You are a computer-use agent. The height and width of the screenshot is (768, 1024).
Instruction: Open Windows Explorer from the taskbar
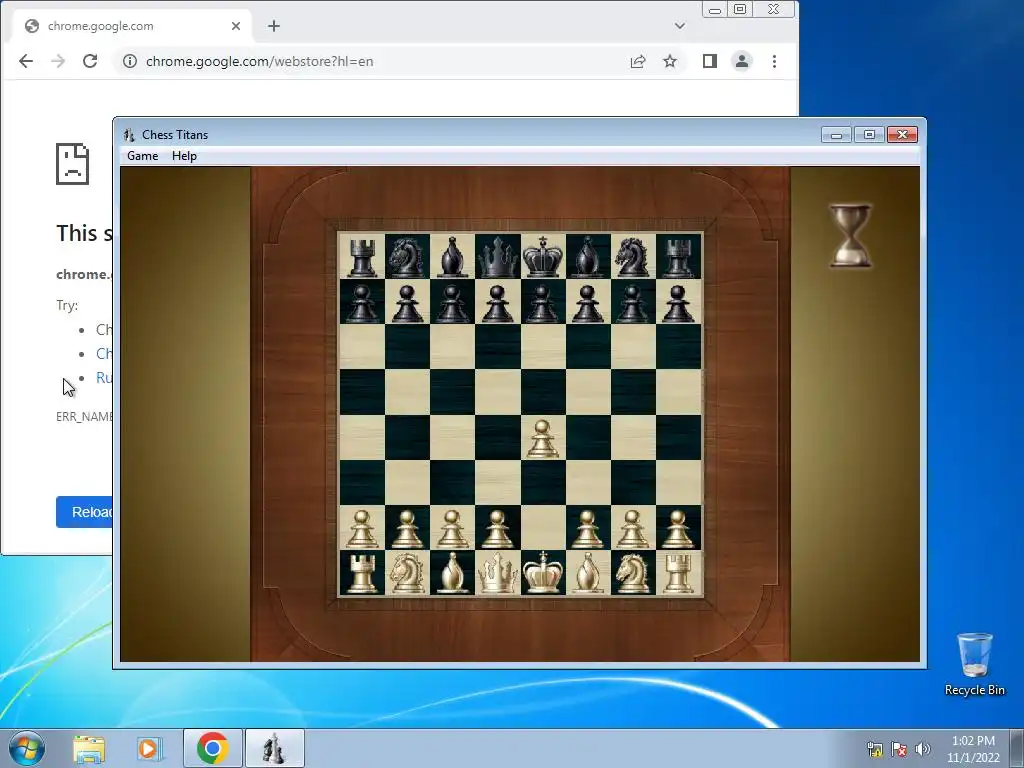tap(89, 748)
